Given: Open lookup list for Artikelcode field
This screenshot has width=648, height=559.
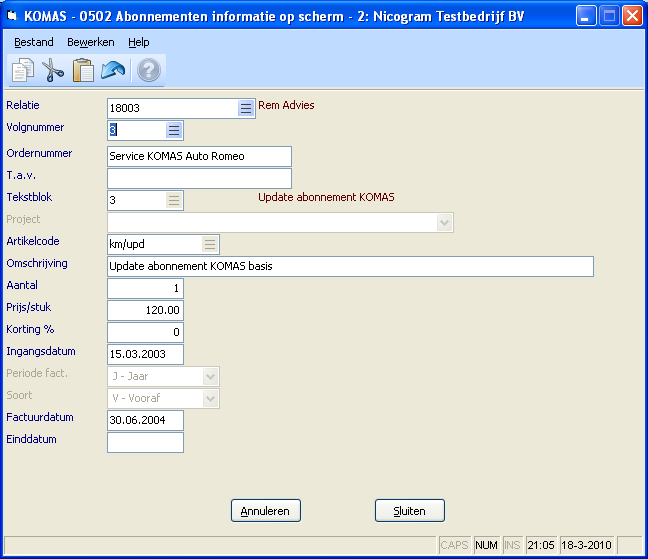Looking at the screenshot, I should pyautogui.click(x=210, y=244).
